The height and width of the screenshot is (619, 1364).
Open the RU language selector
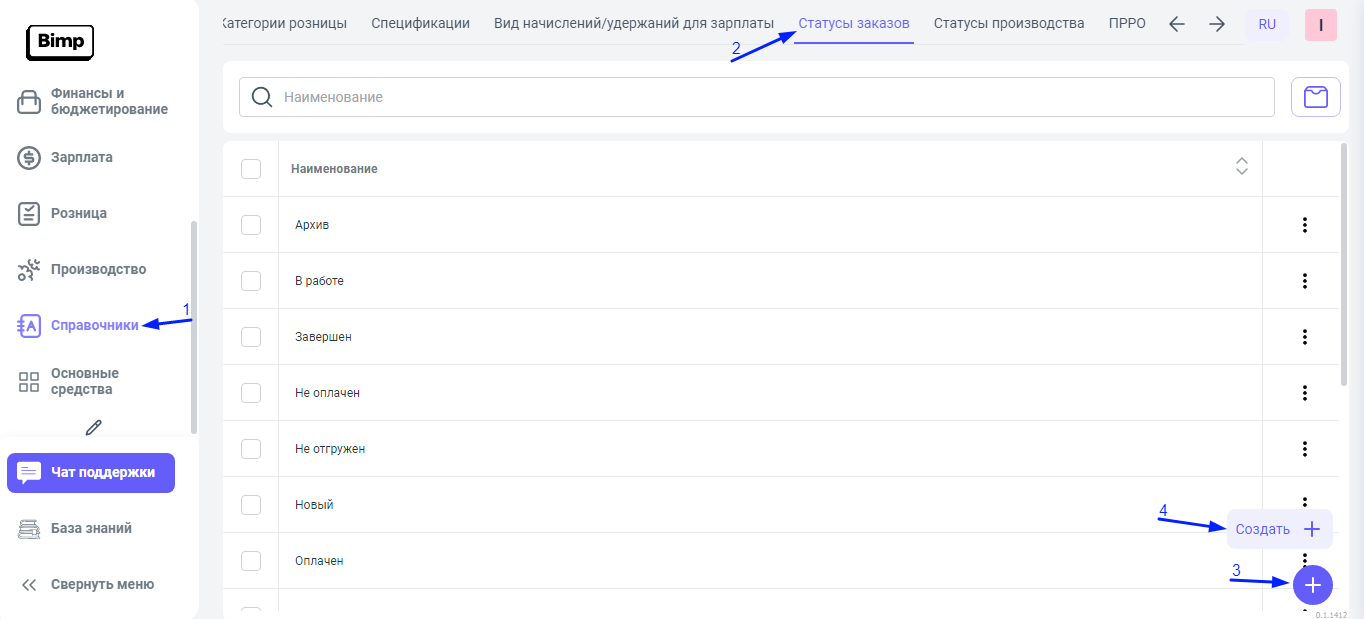point(1267,25)
